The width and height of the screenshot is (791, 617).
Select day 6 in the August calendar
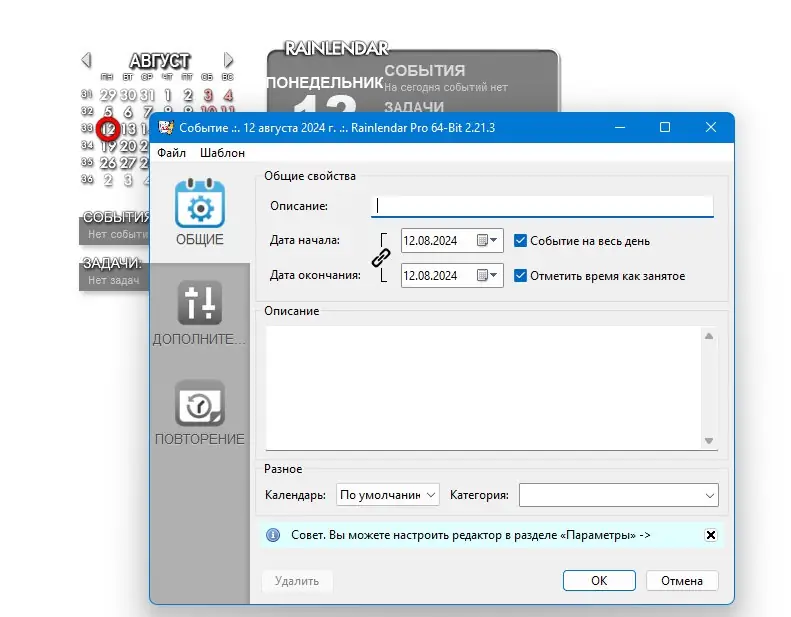(x=128, y=112)
